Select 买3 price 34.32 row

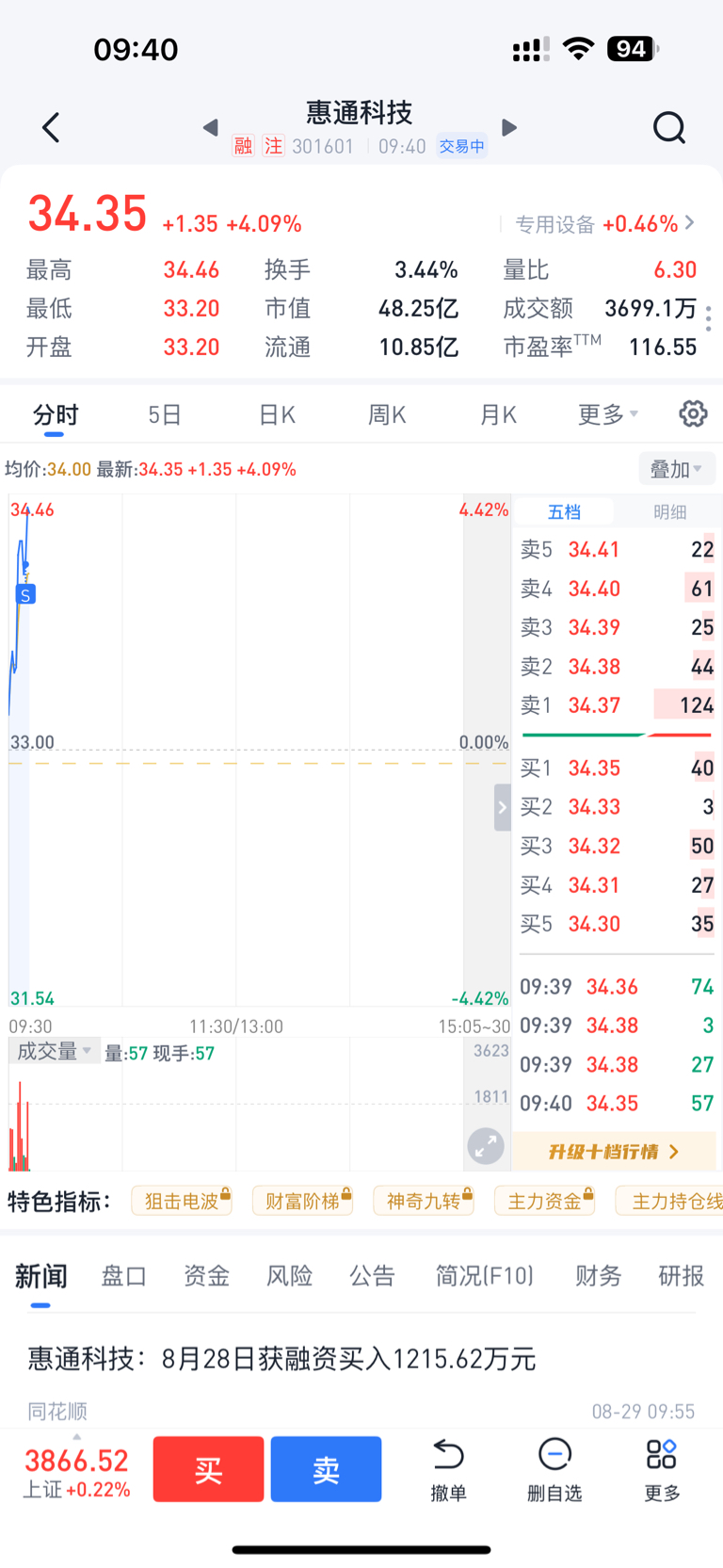618,846
